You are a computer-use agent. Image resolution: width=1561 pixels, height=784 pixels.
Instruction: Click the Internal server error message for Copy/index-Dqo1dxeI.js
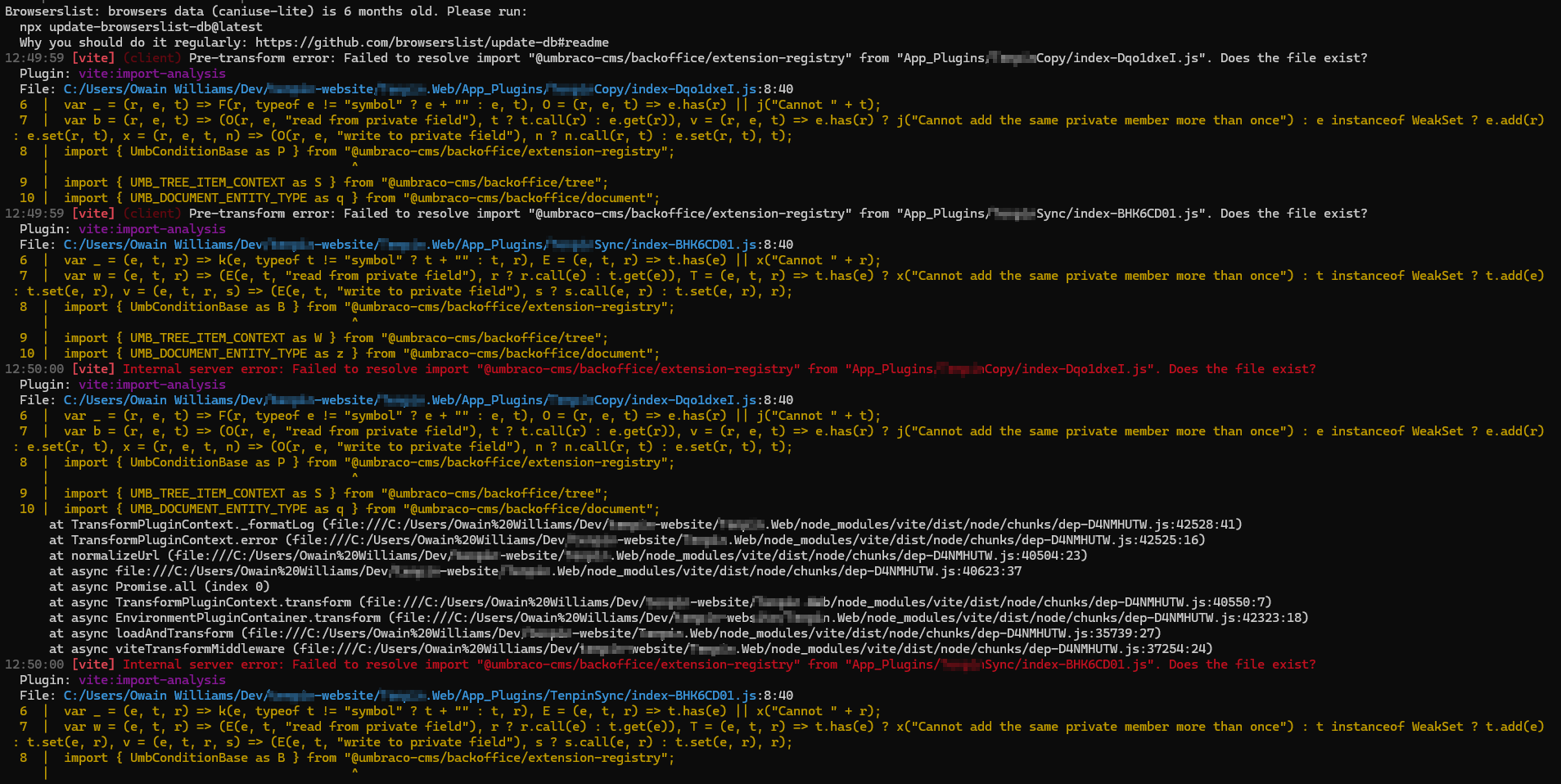[719, 369]
